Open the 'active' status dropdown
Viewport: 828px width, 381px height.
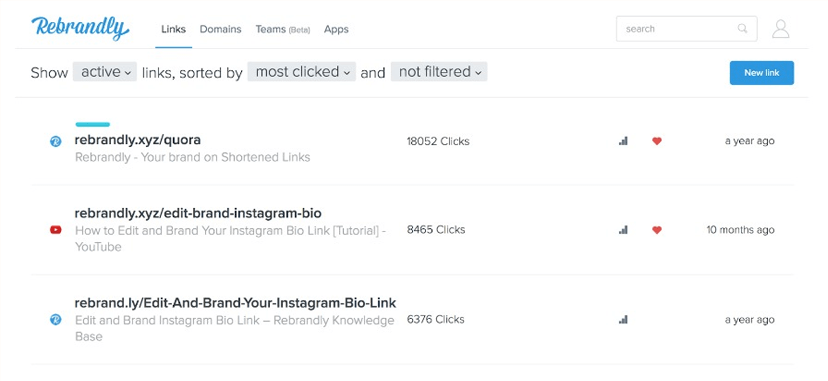(105, 72)
